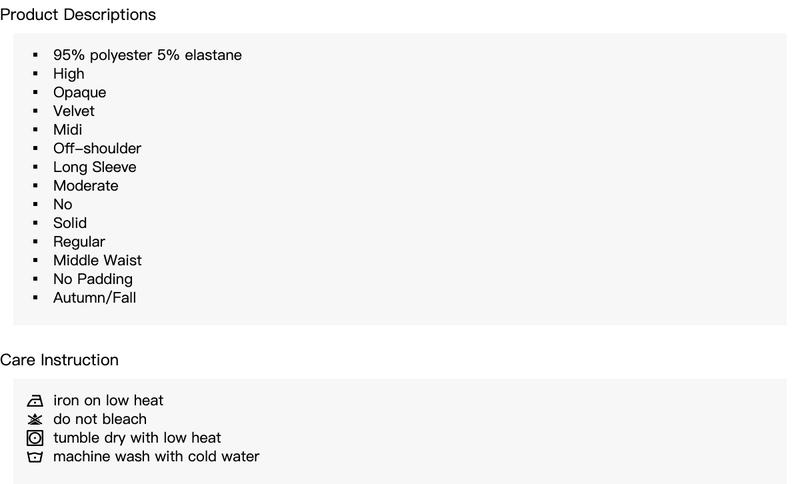Click the Moderate list item

coord(86,186)
